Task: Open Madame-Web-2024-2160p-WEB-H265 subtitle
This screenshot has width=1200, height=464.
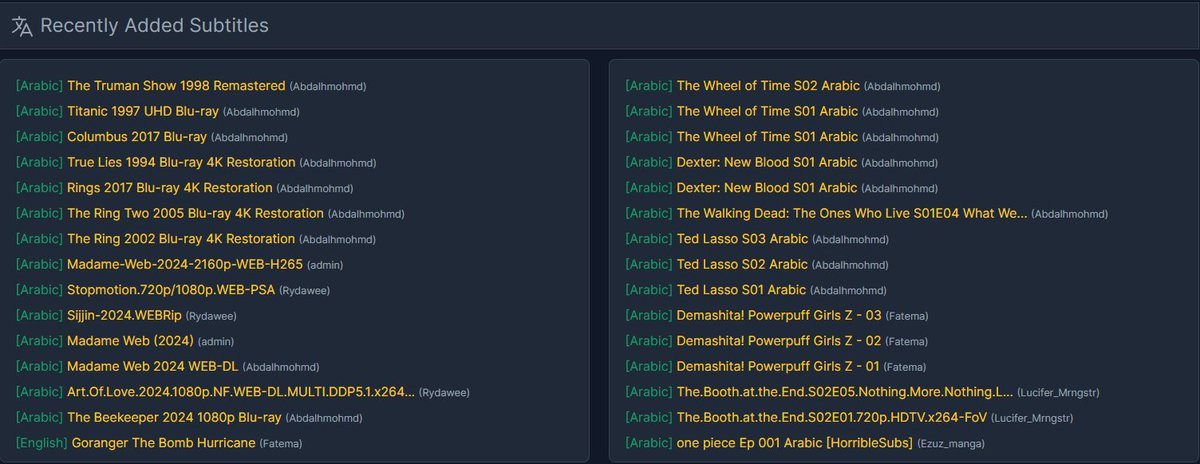Action: pyautogui.click(x=184, y=265)
